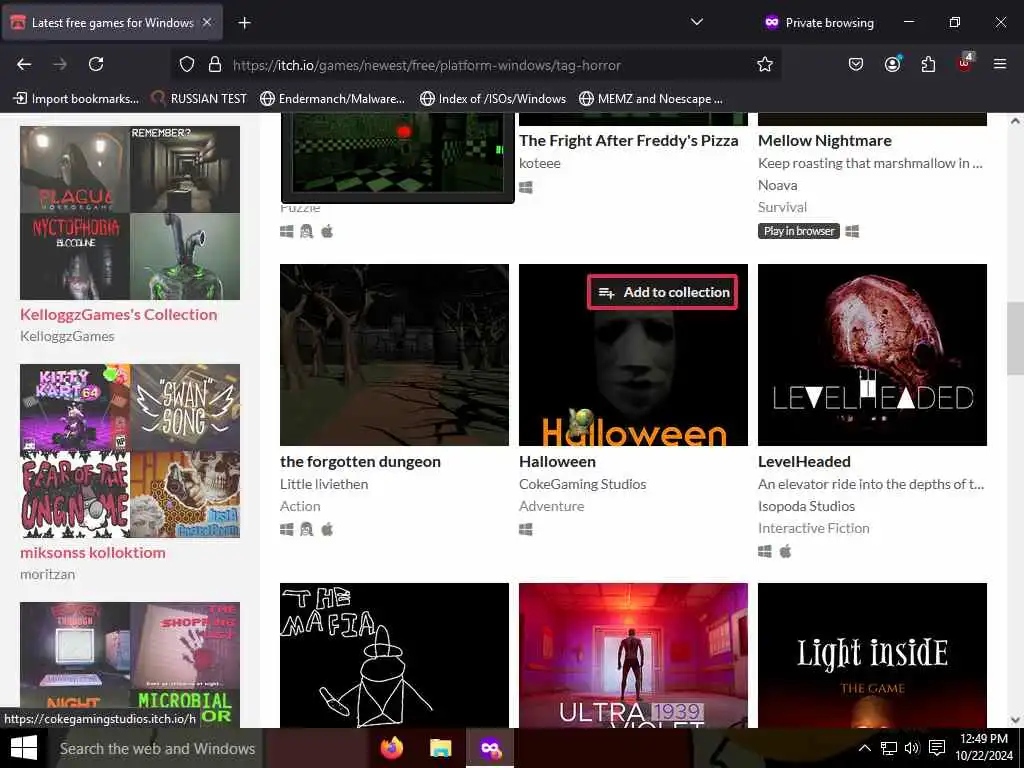Open the Action Center notifications icon

coord(937,748)
